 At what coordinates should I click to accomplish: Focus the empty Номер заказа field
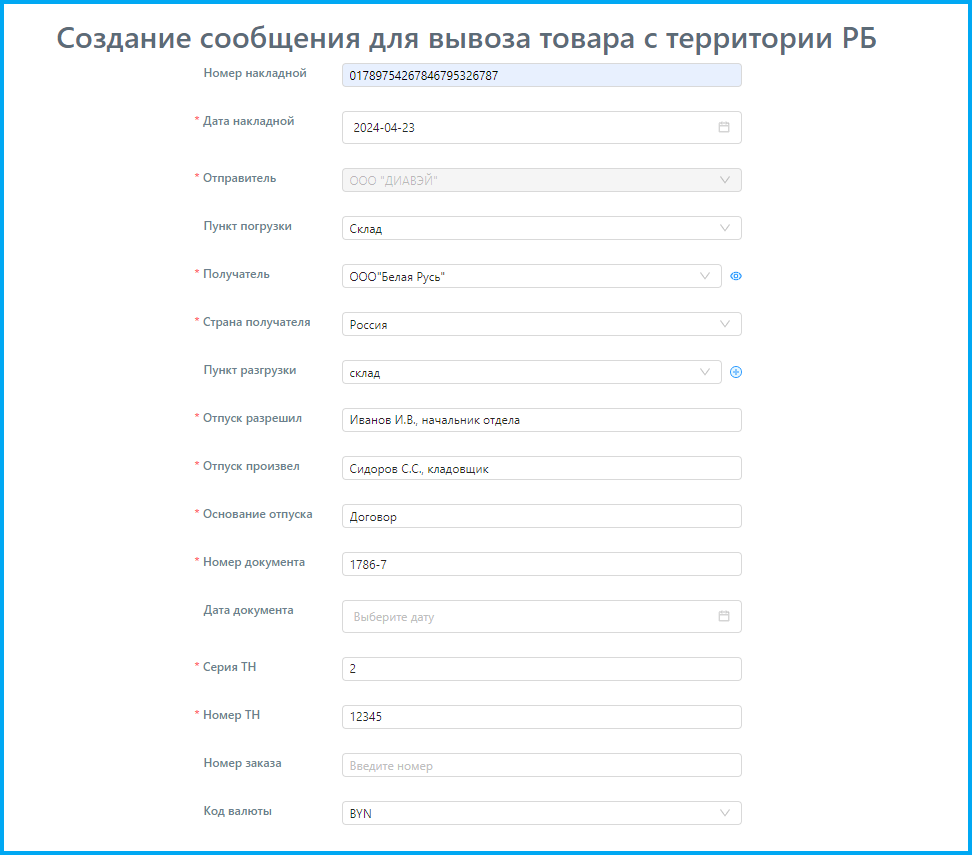(541, 765)
